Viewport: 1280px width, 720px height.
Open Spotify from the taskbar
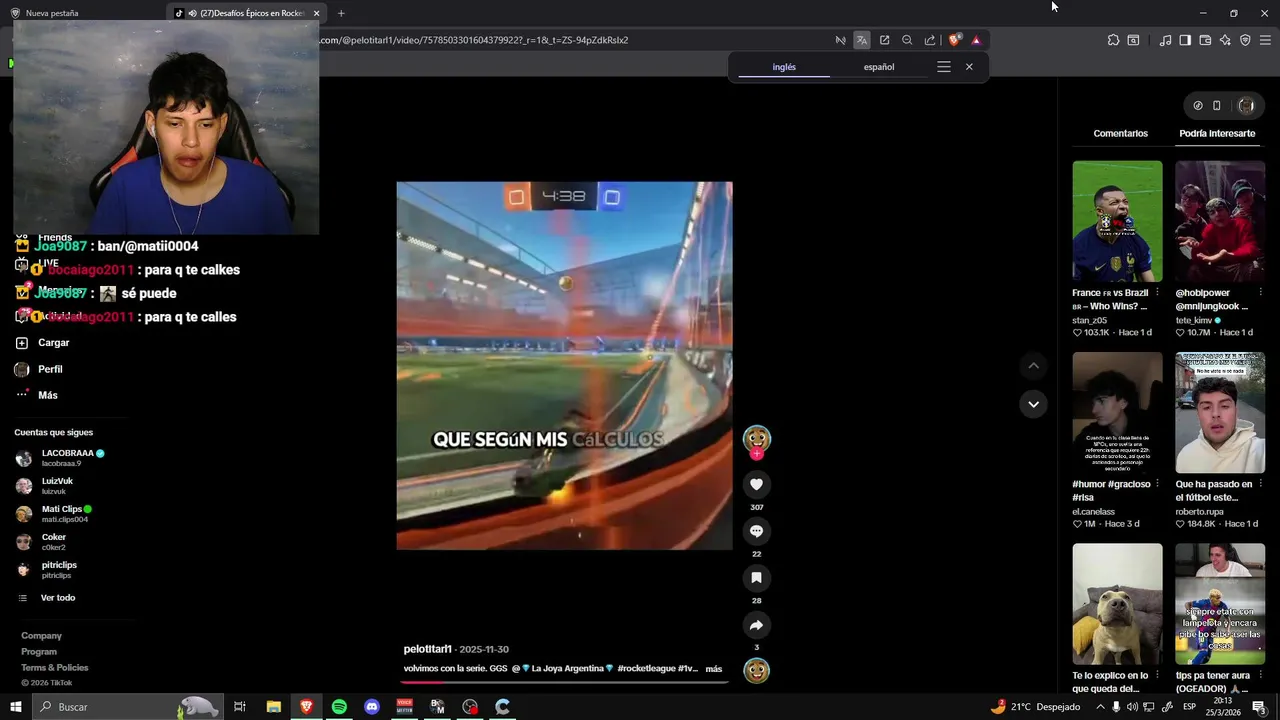click(339, 707)
